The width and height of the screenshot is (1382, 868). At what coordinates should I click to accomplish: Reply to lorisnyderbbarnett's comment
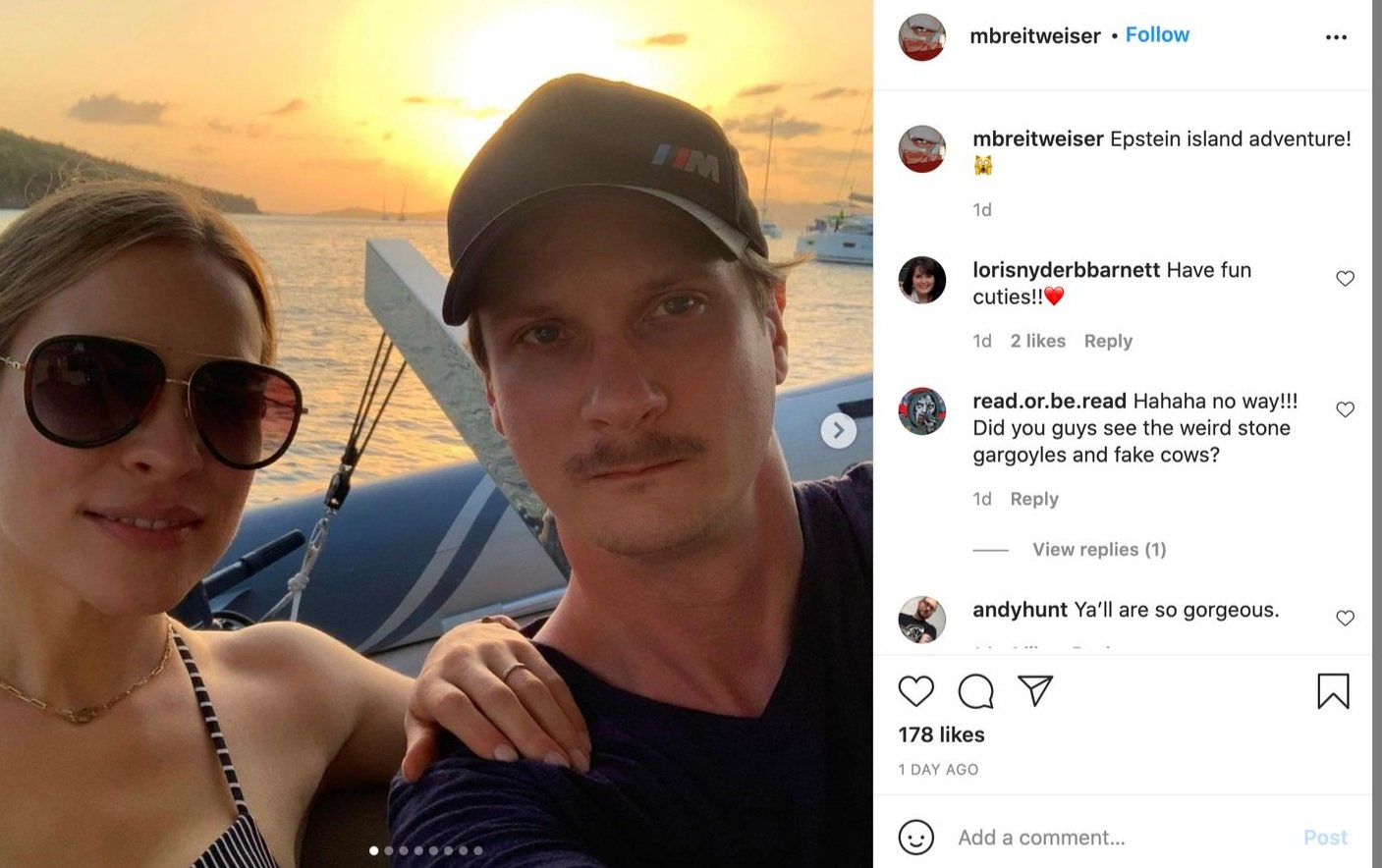(x=1108, y=341)
